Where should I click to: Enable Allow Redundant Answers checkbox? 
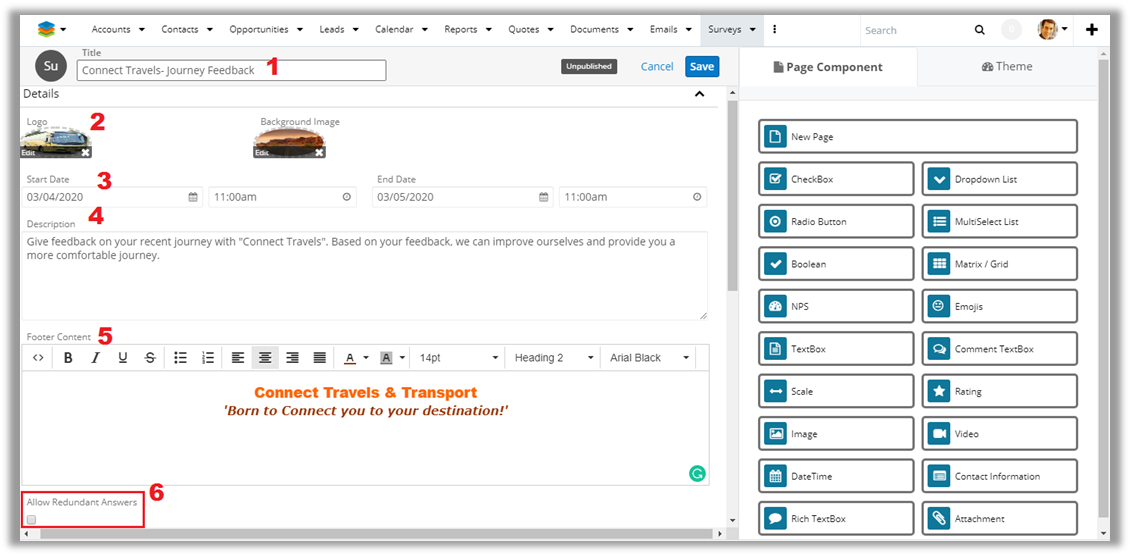point(32,520)
